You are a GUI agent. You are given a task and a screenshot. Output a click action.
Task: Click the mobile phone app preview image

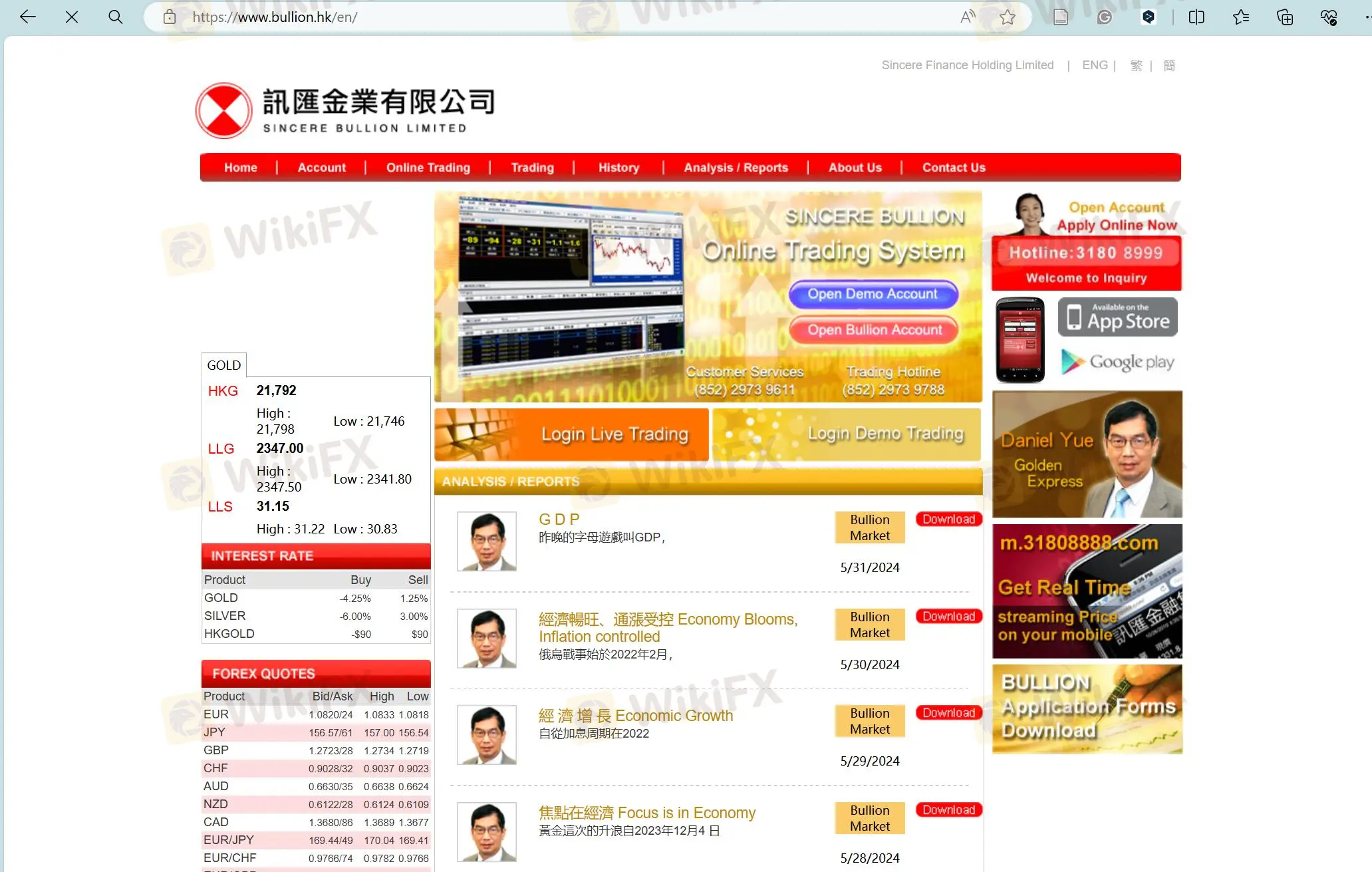[1020, 339]
